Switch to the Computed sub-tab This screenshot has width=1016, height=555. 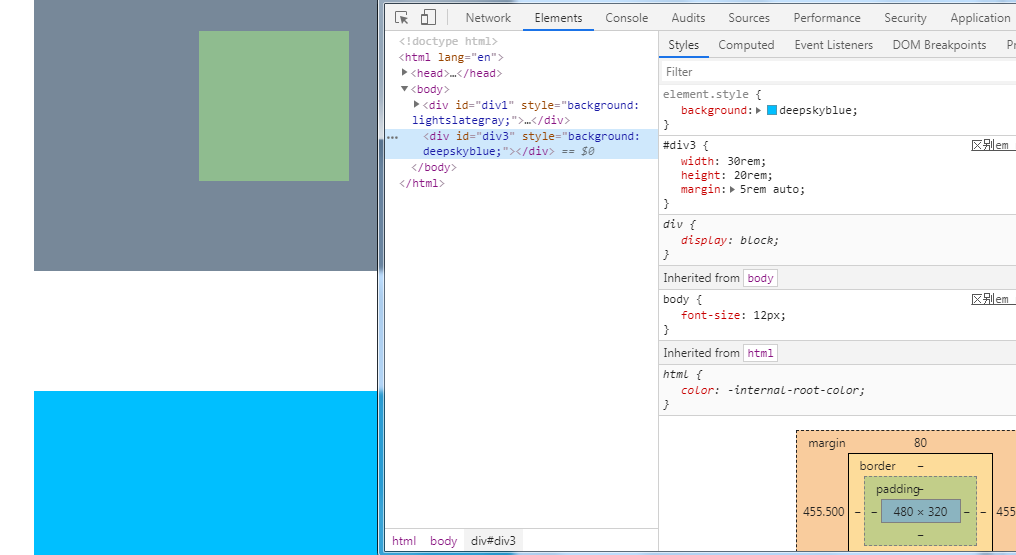pyautogui.click(x=746, y=45)
